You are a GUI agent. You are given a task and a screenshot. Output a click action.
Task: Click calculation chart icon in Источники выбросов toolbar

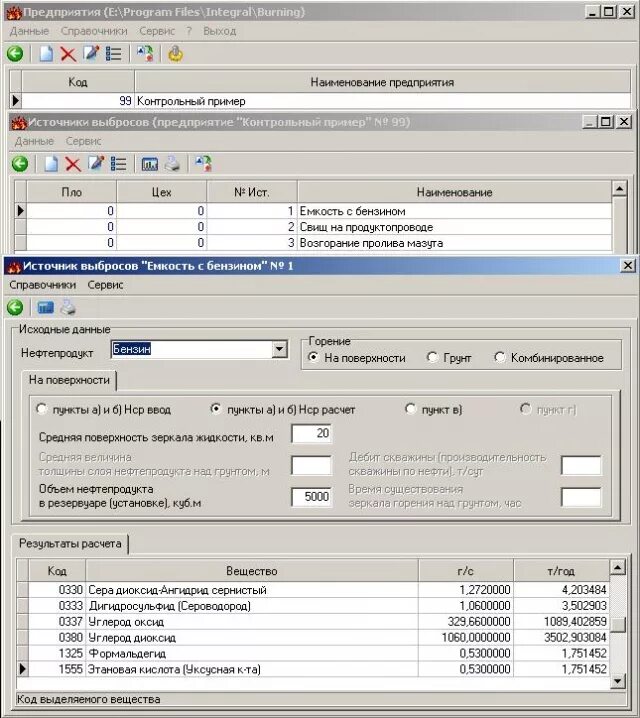(x=150, y=164)
